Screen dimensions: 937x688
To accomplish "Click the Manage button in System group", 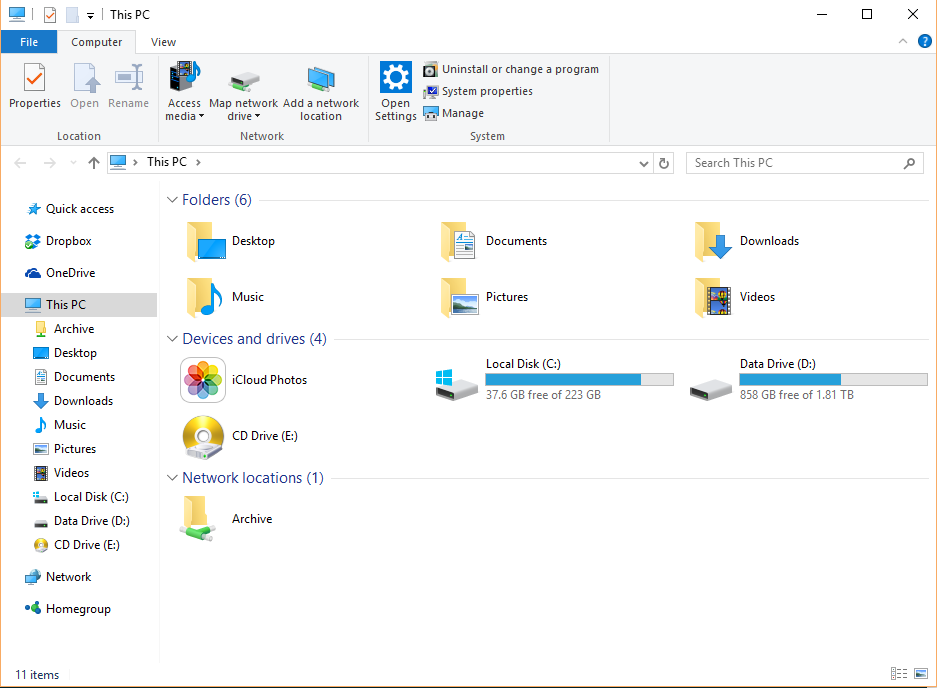I will pyautogui.click(x=454, y=113).
